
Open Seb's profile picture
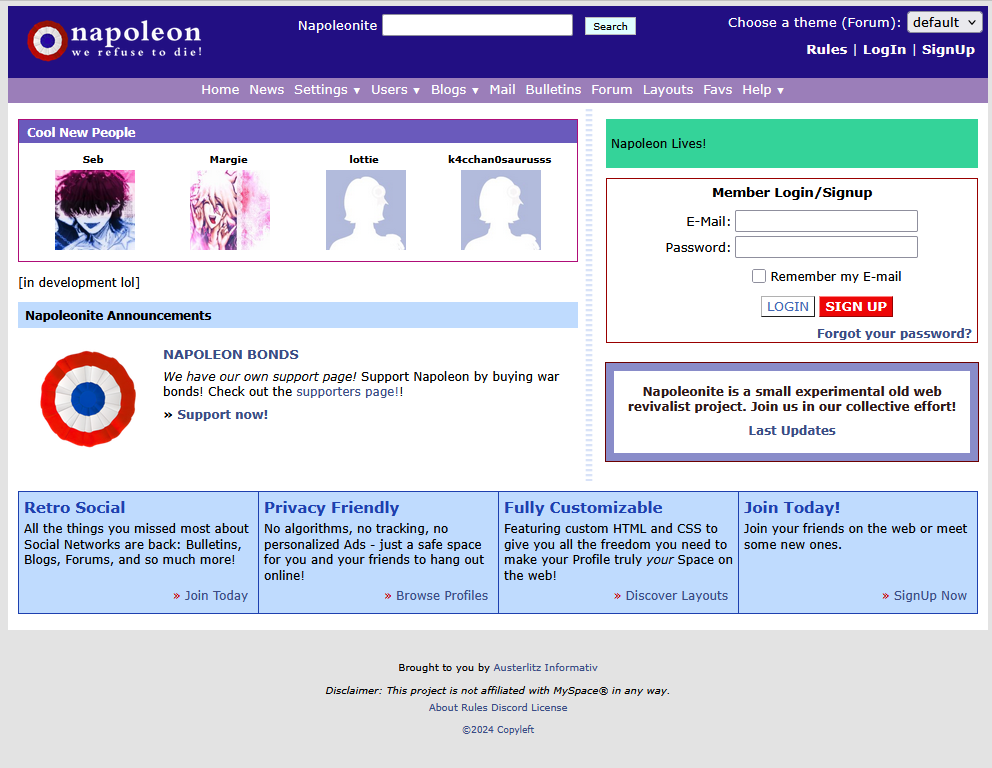click(95, 209)
